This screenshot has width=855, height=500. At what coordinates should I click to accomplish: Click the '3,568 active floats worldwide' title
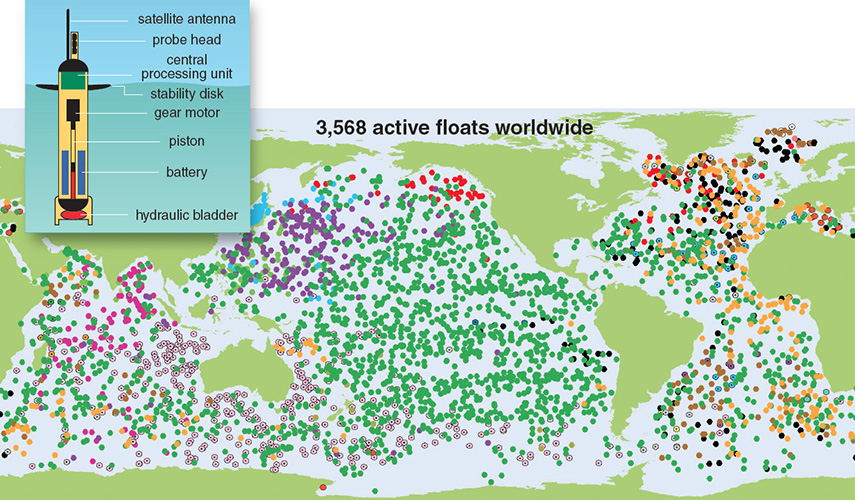454,128
